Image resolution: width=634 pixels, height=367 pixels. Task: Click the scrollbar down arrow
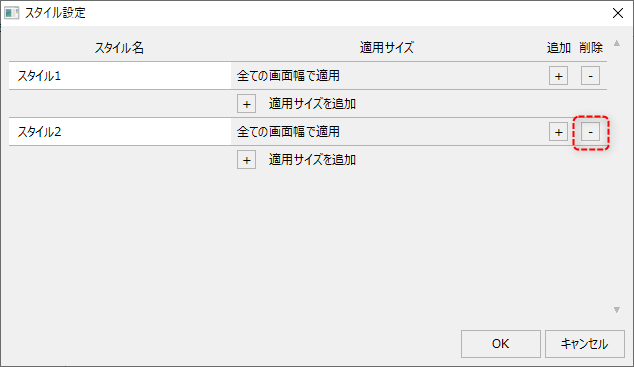pyautogui.click(x=617, y=310)
